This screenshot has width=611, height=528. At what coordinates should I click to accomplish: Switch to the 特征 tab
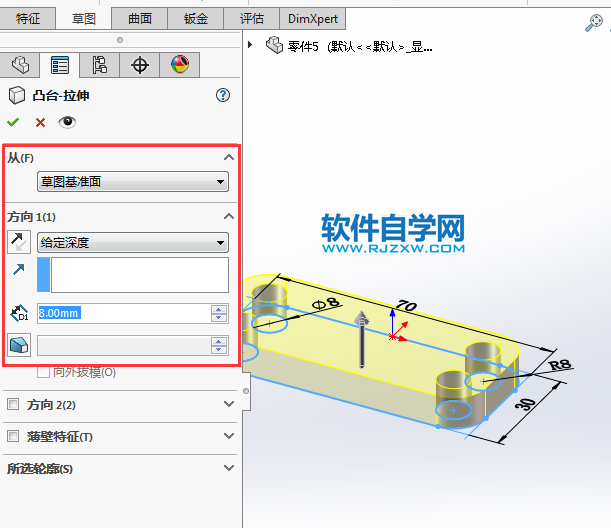click(x=28, y=18)
